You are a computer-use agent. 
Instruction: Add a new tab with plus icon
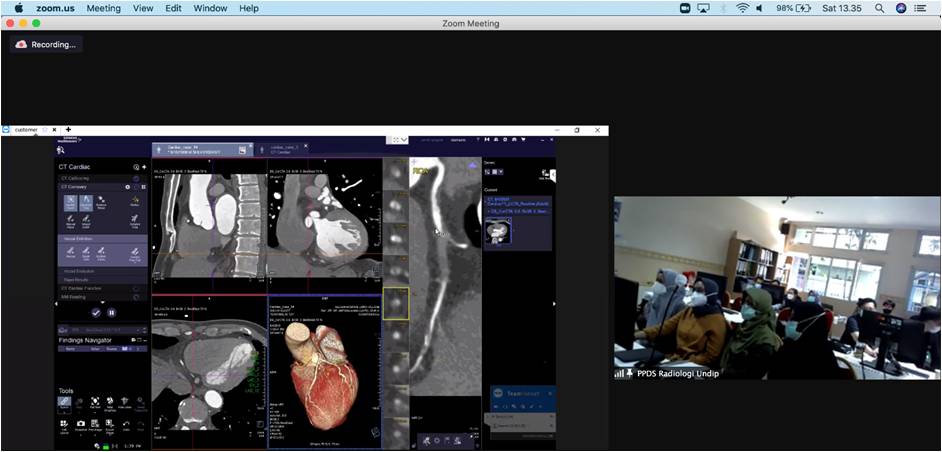pyautogui.click(x=68, y=130)
